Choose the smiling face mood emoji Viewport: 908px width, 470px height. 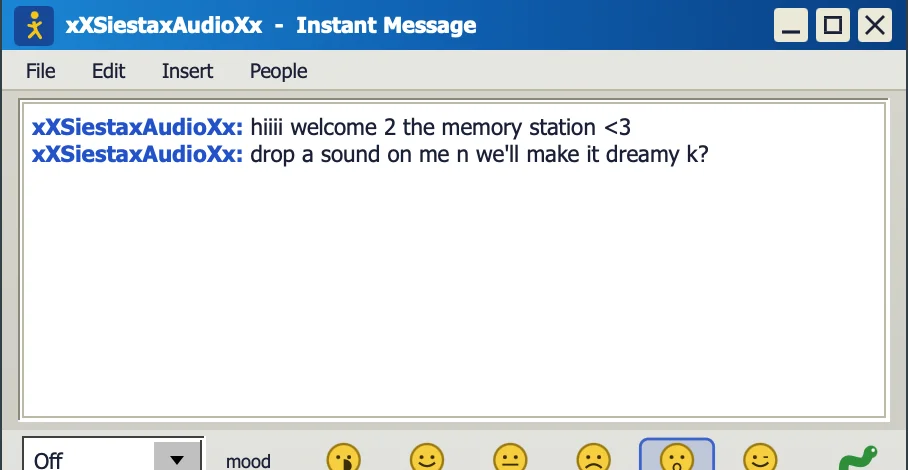[x=427, y=457]
